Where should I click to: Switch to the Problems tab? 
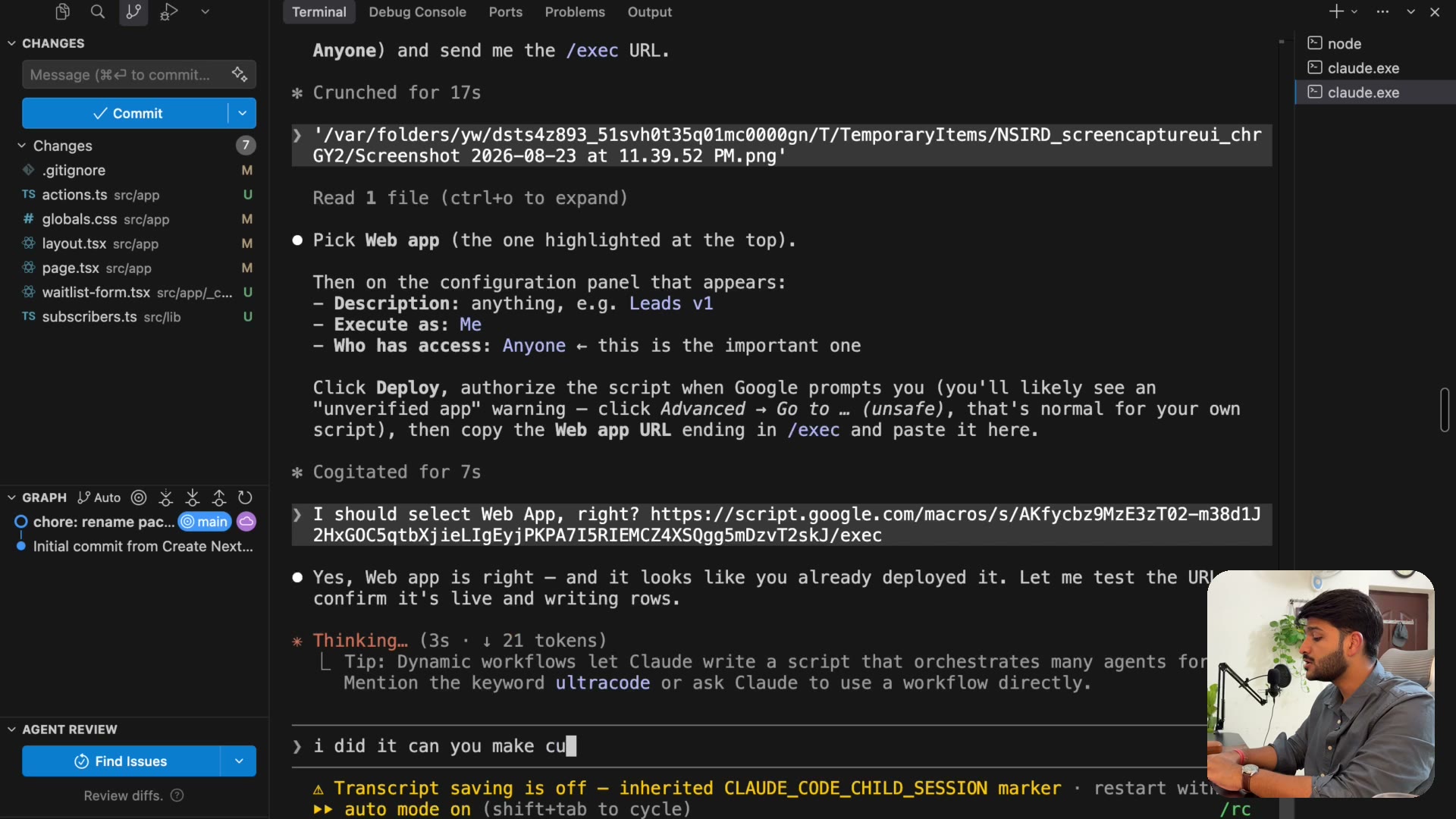coord(575,12)
